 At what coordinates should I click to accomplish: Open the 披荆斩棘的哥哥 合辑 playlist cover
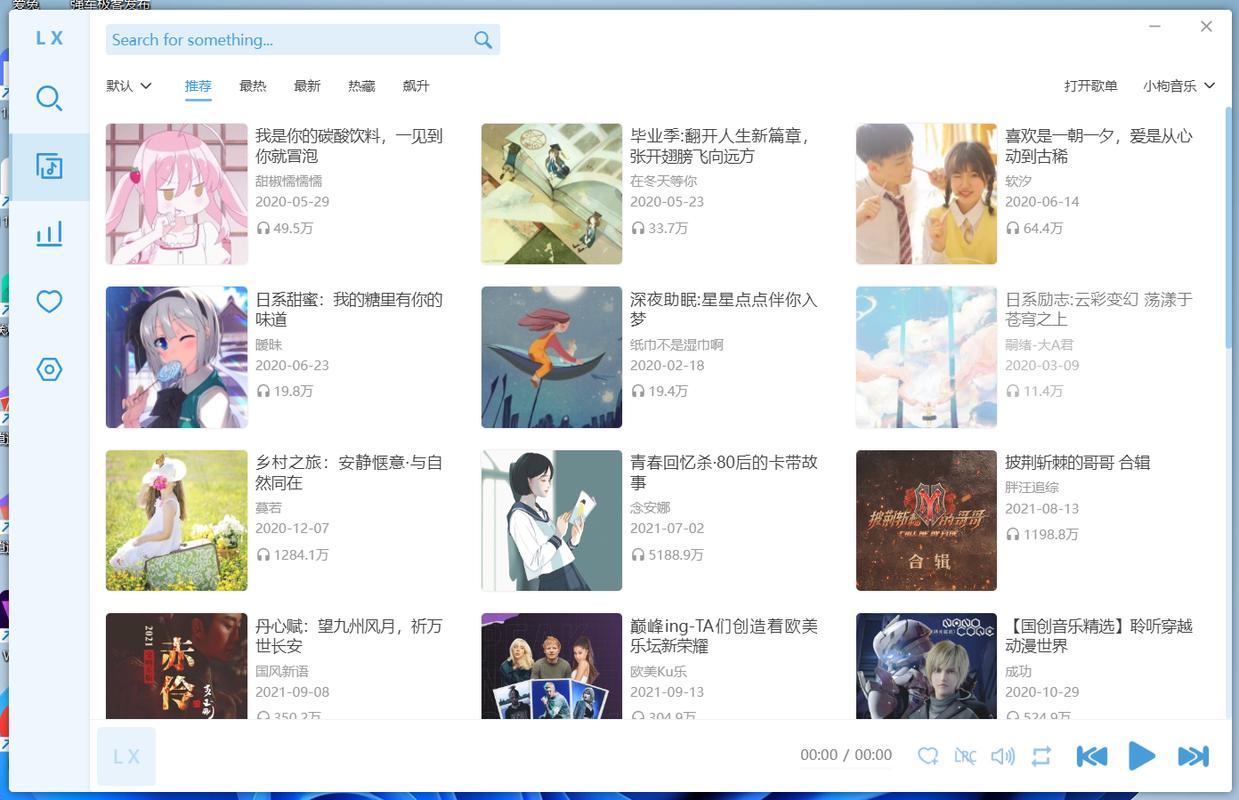(x=926, y=520)
